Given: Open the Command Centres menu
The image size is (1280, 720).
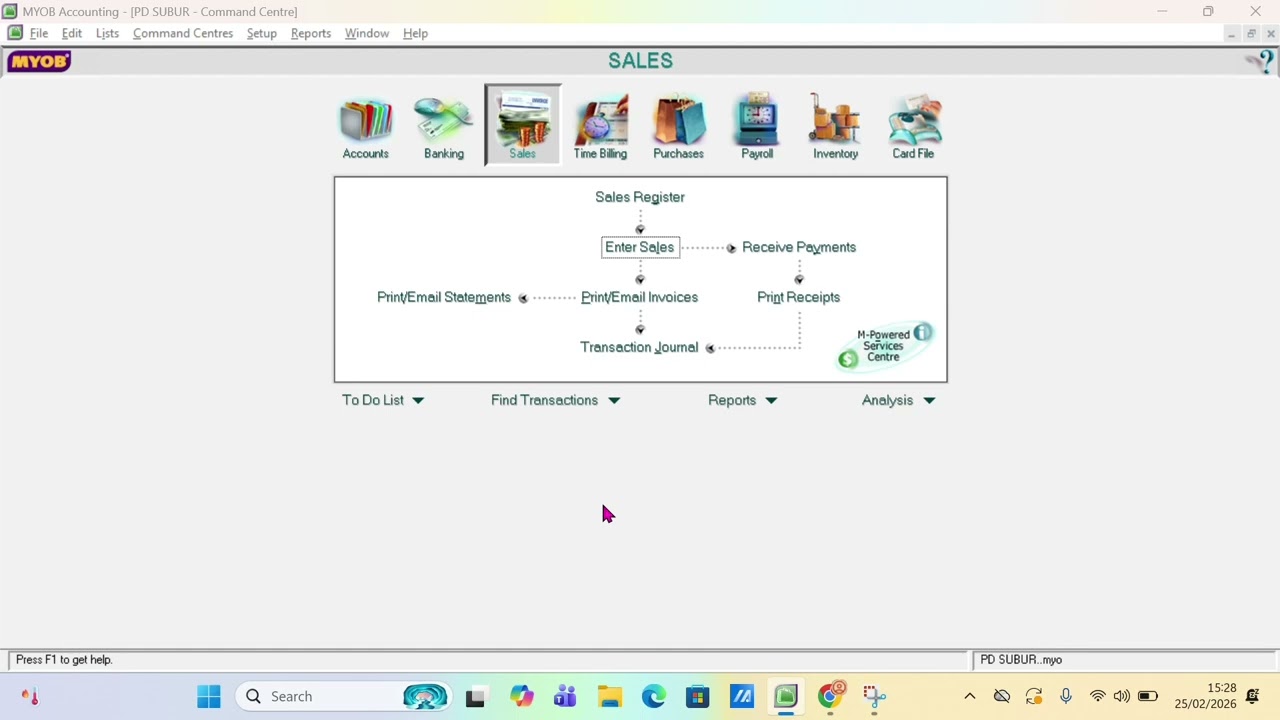Looking at the screenshot, I should point(183,33).
